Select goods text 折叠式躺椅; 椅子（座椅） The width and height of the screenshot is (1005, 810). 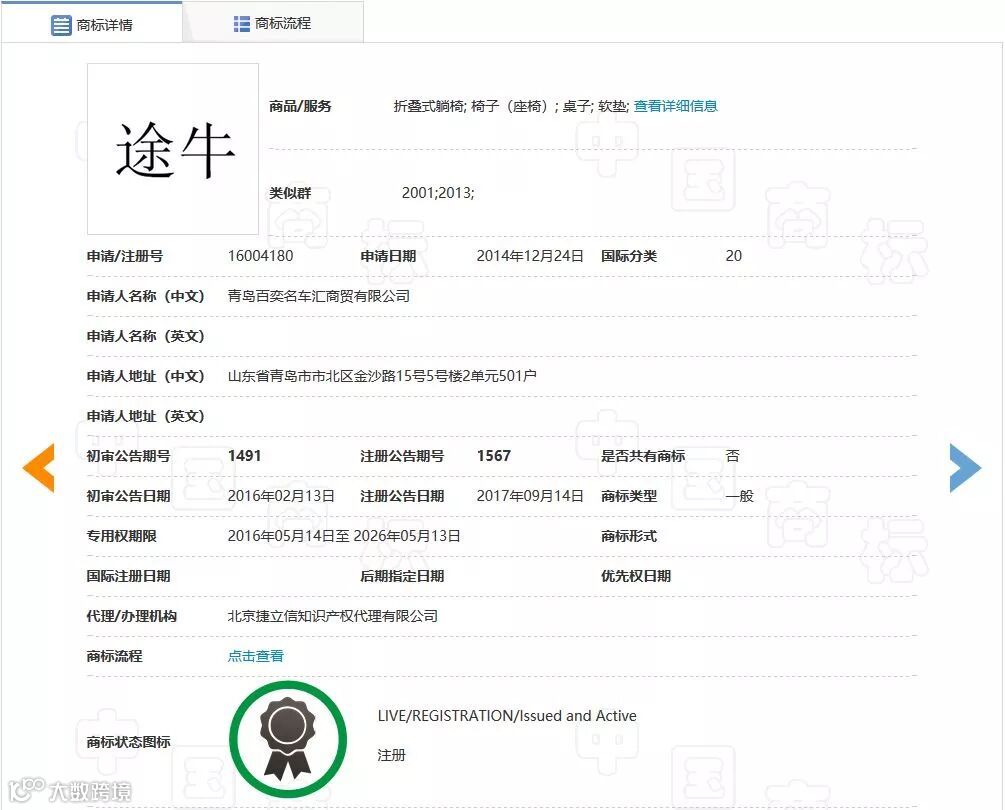tap(474, 106)
